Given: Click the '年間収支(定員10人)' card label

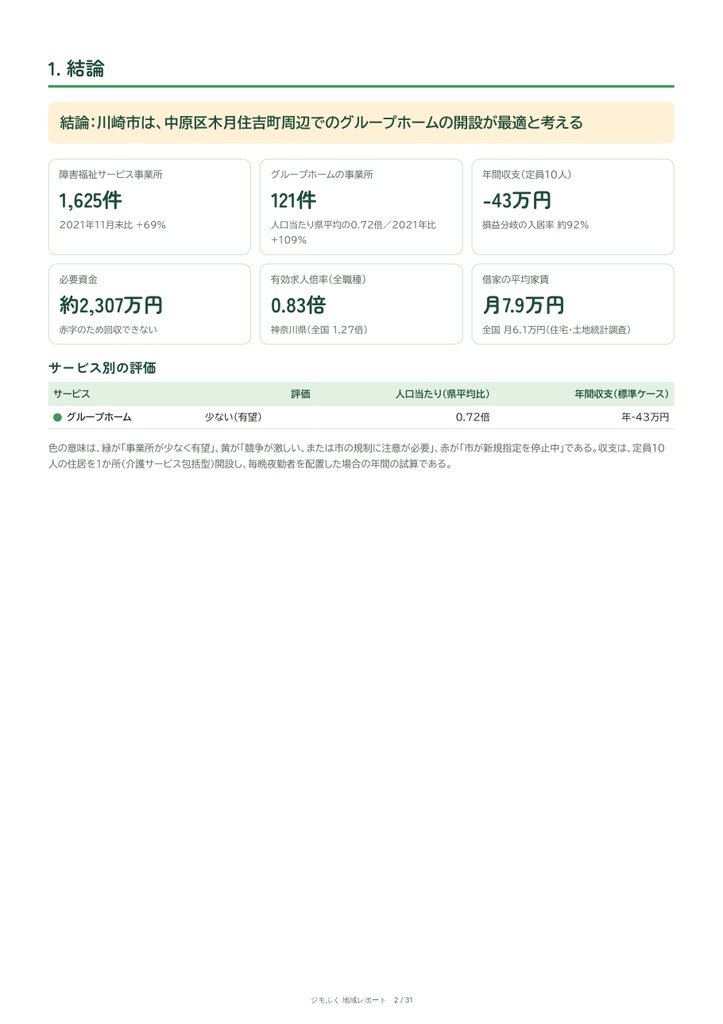Looking at the screenshot, I should (x=526, y=174).
